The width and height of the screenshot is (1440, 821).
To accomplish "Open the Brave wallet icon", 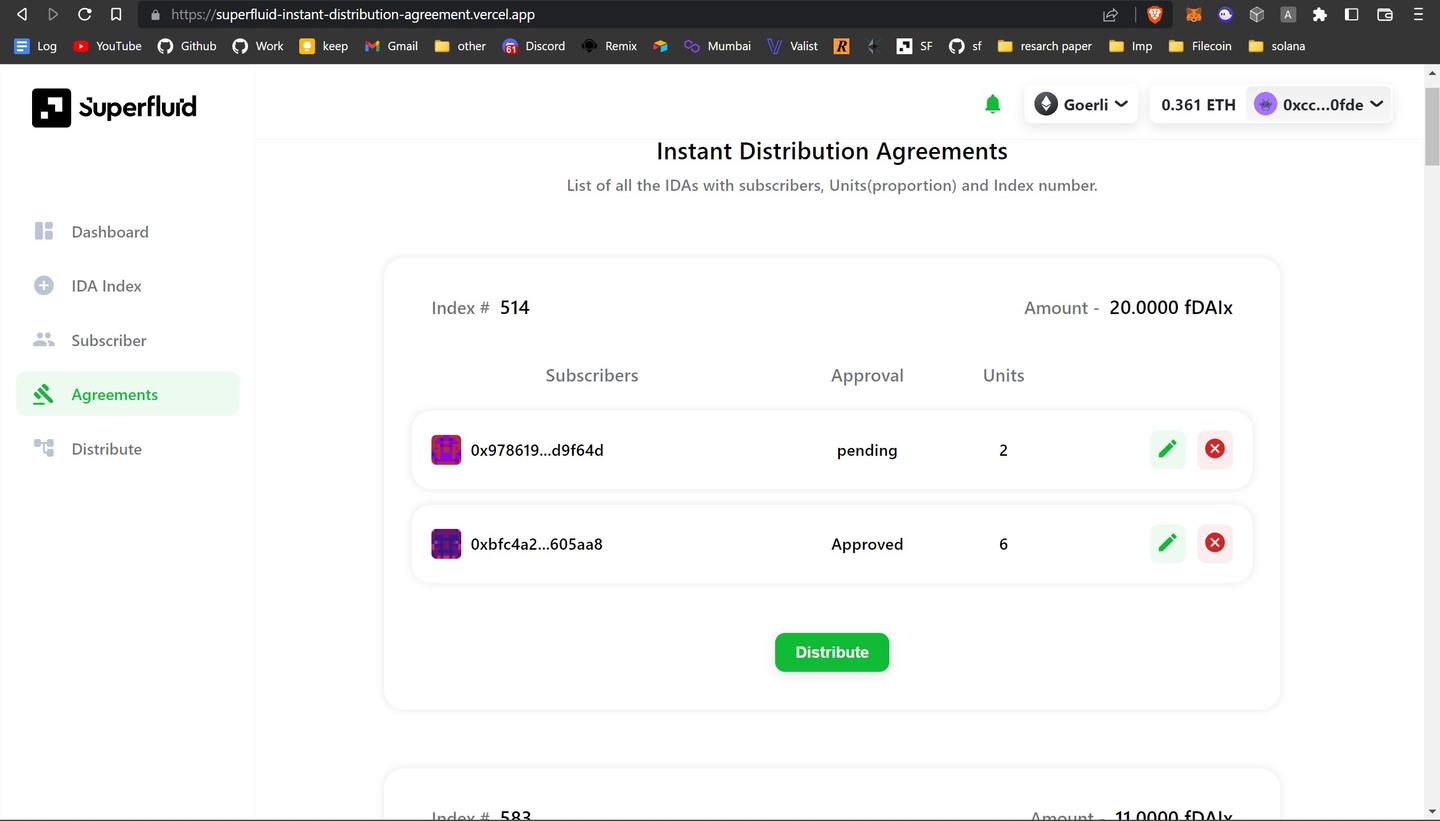I will pyautogui.click(x=1385, y=14).
